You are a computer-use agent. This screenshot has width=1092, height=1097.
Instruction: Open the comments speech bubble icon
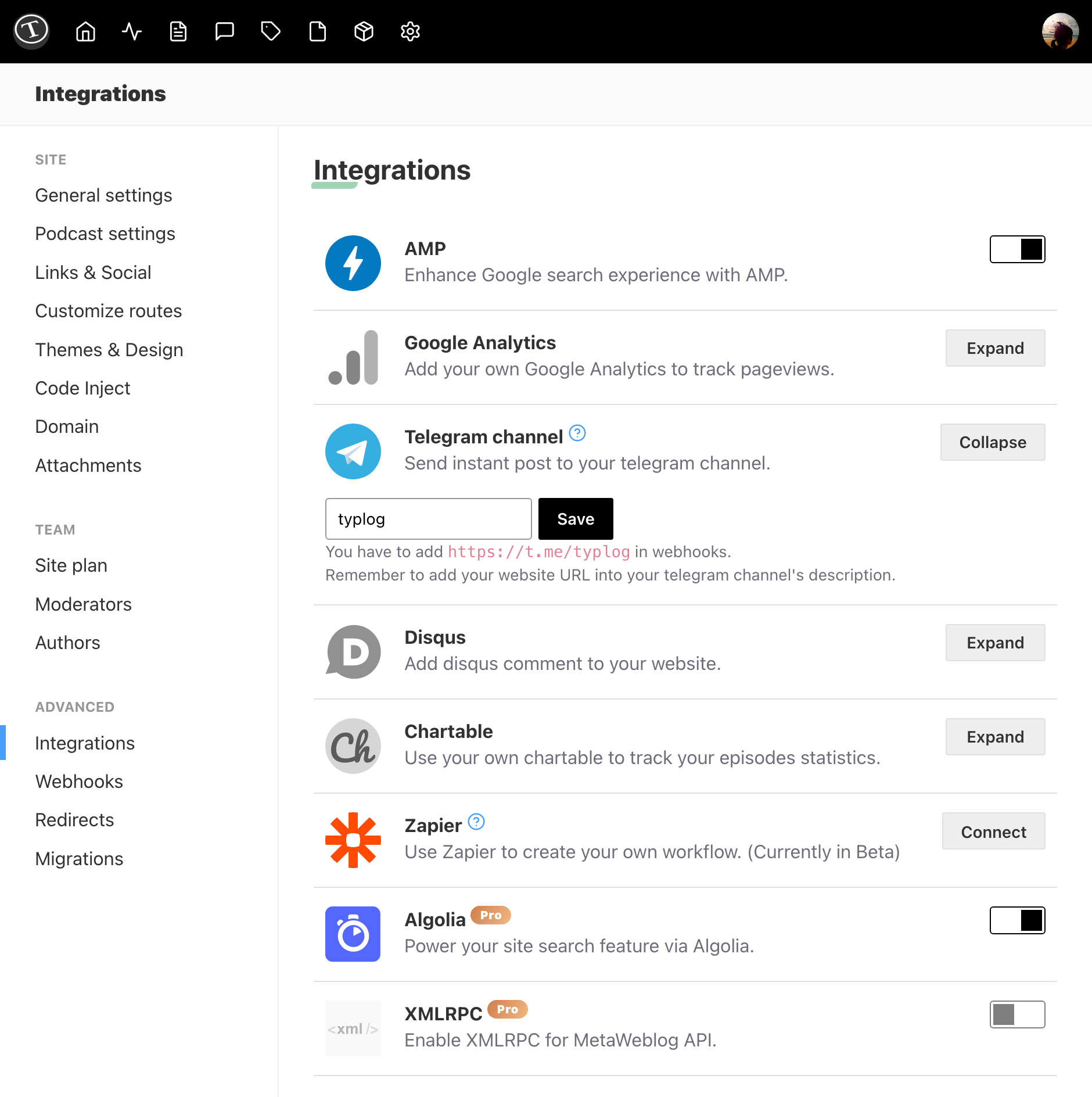pyautogui.click(x=225, y=31)
